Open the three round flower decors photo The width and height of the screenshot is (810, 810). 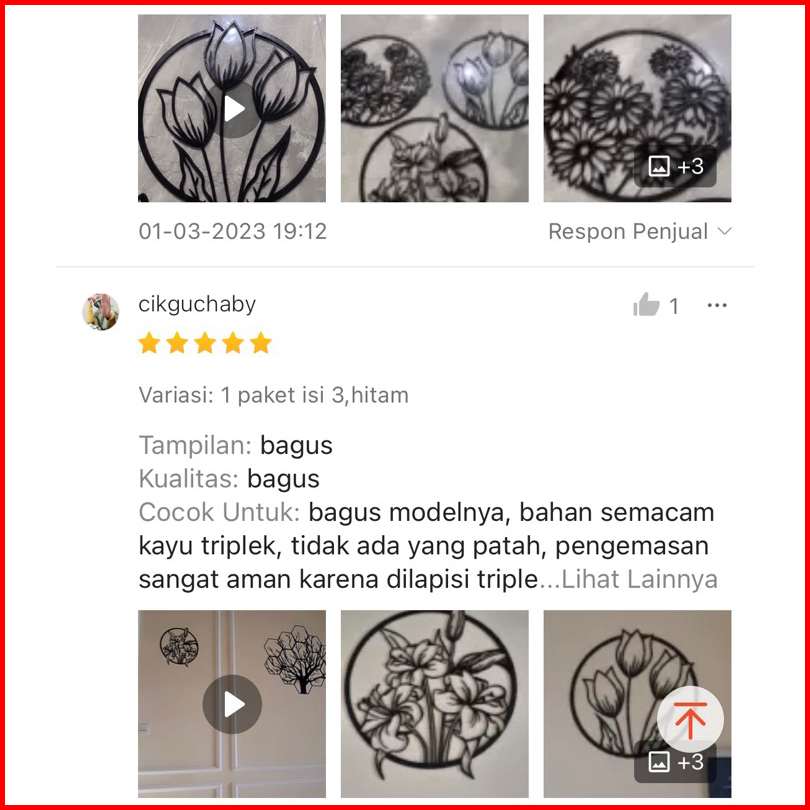[x=434, y=108]
